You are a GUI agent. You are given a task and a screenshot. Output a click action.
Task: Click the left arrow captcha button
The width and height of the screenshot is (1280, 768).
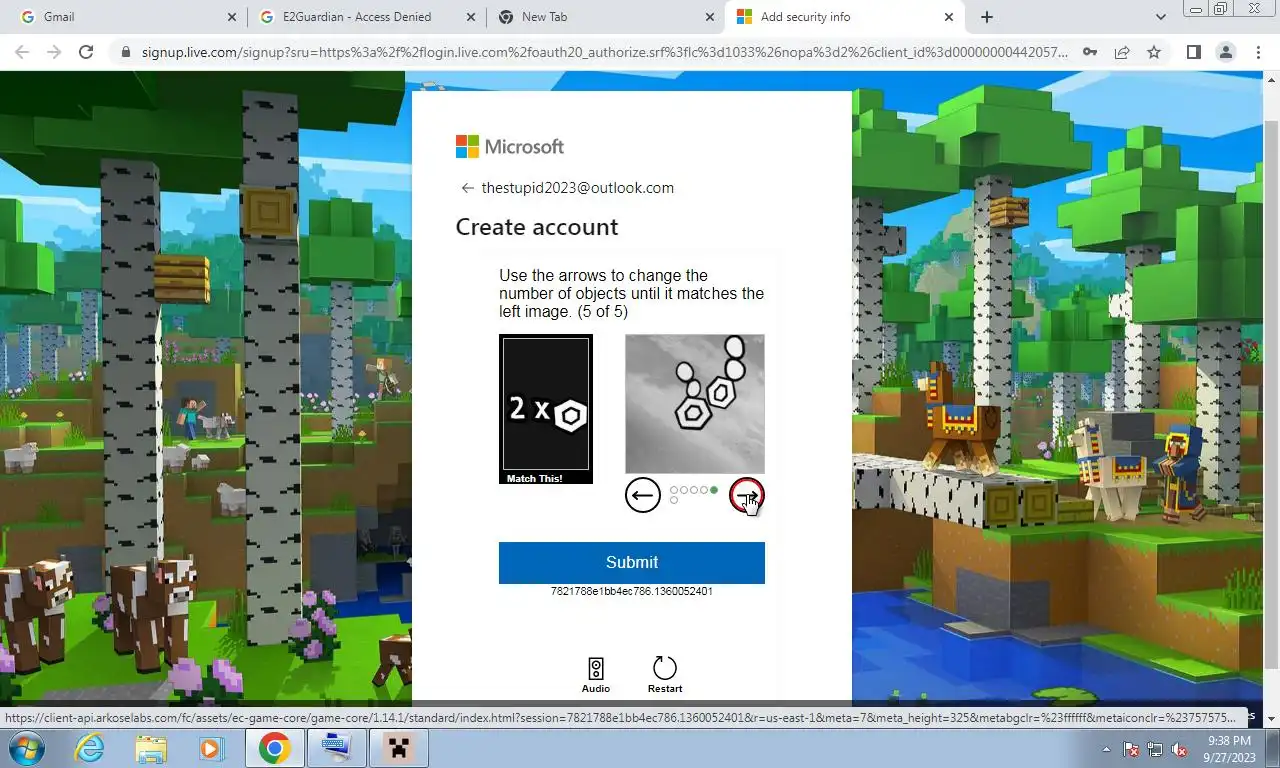[x=642, y=495]
